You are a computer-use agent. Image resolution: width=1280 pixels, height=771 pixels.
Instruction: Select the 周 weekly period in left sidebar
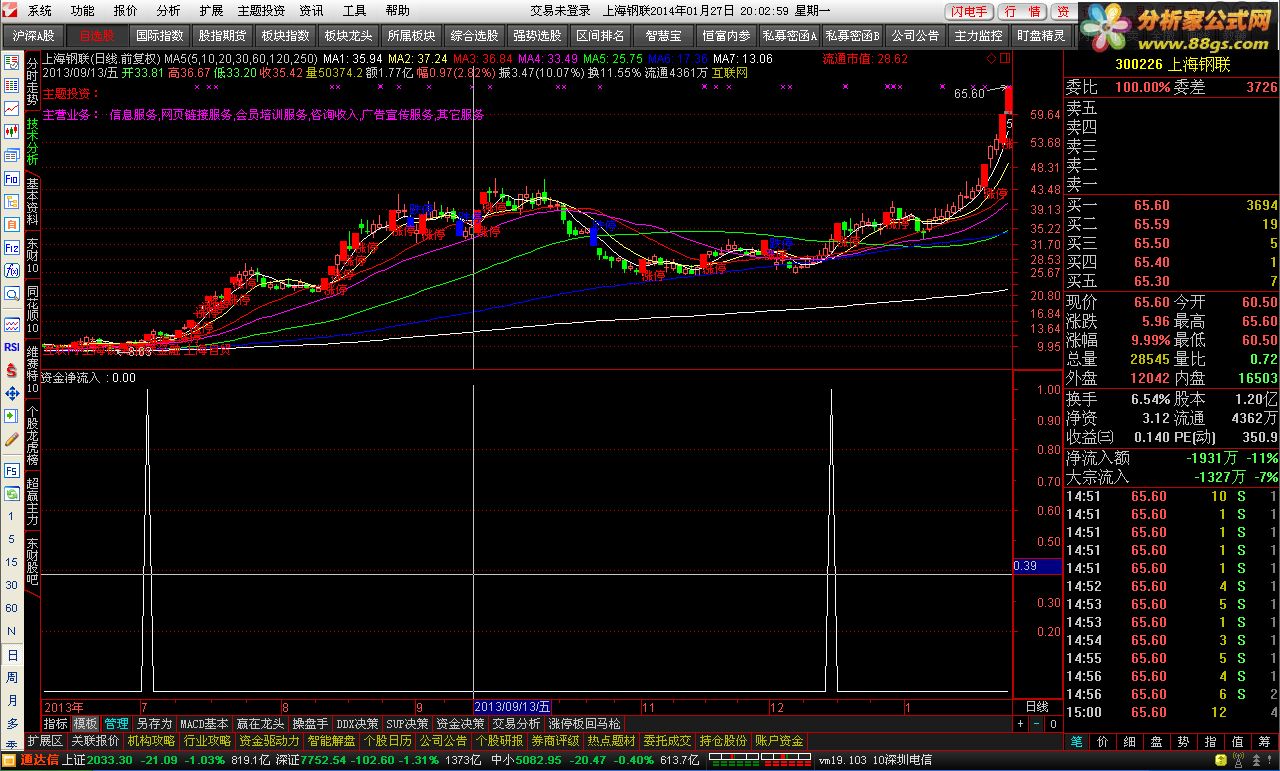tap(12, 678)
